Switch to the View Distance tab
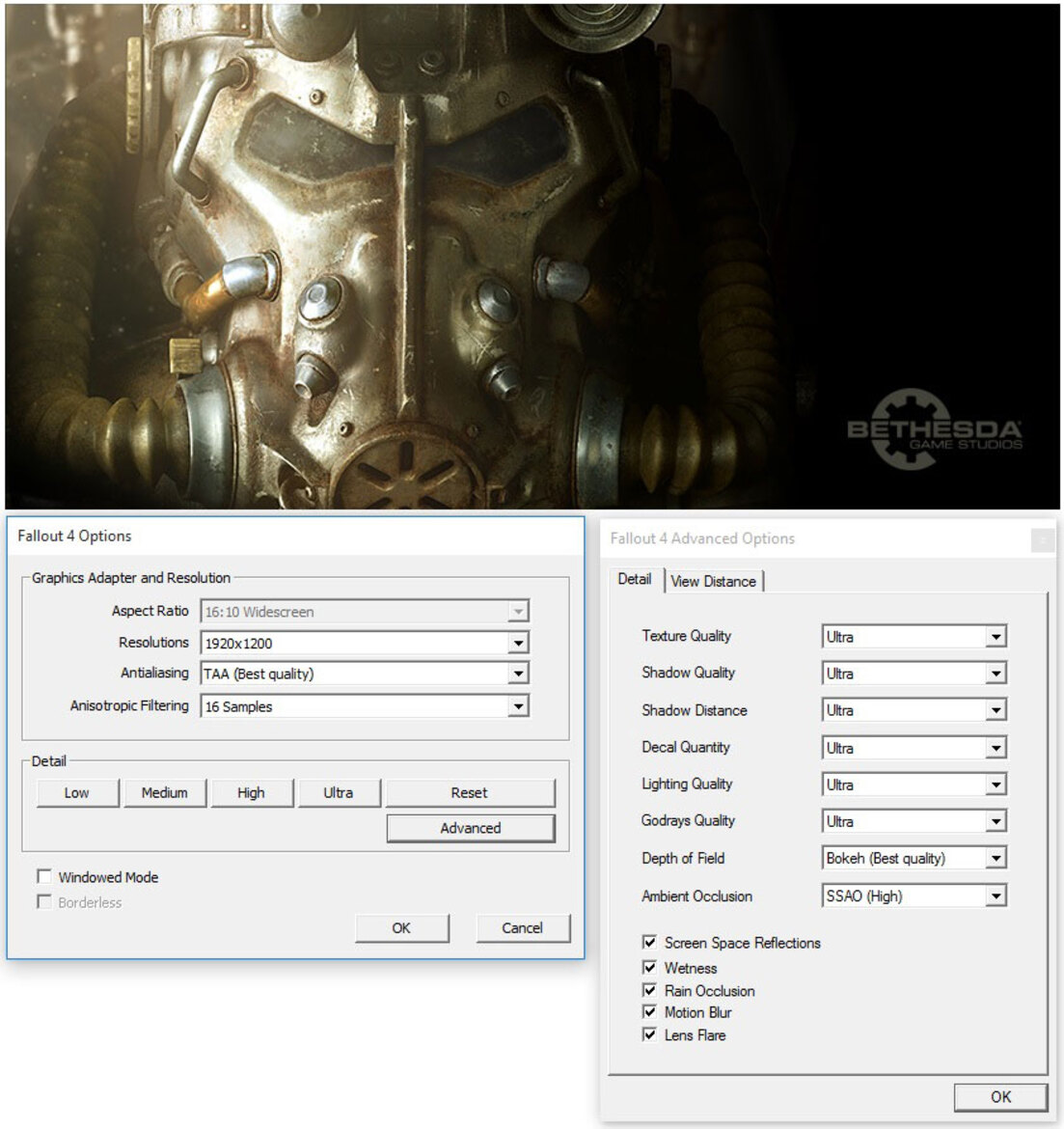This screenshot has height=1129, width=1064. pyautogui.click(x=714, y=581)
